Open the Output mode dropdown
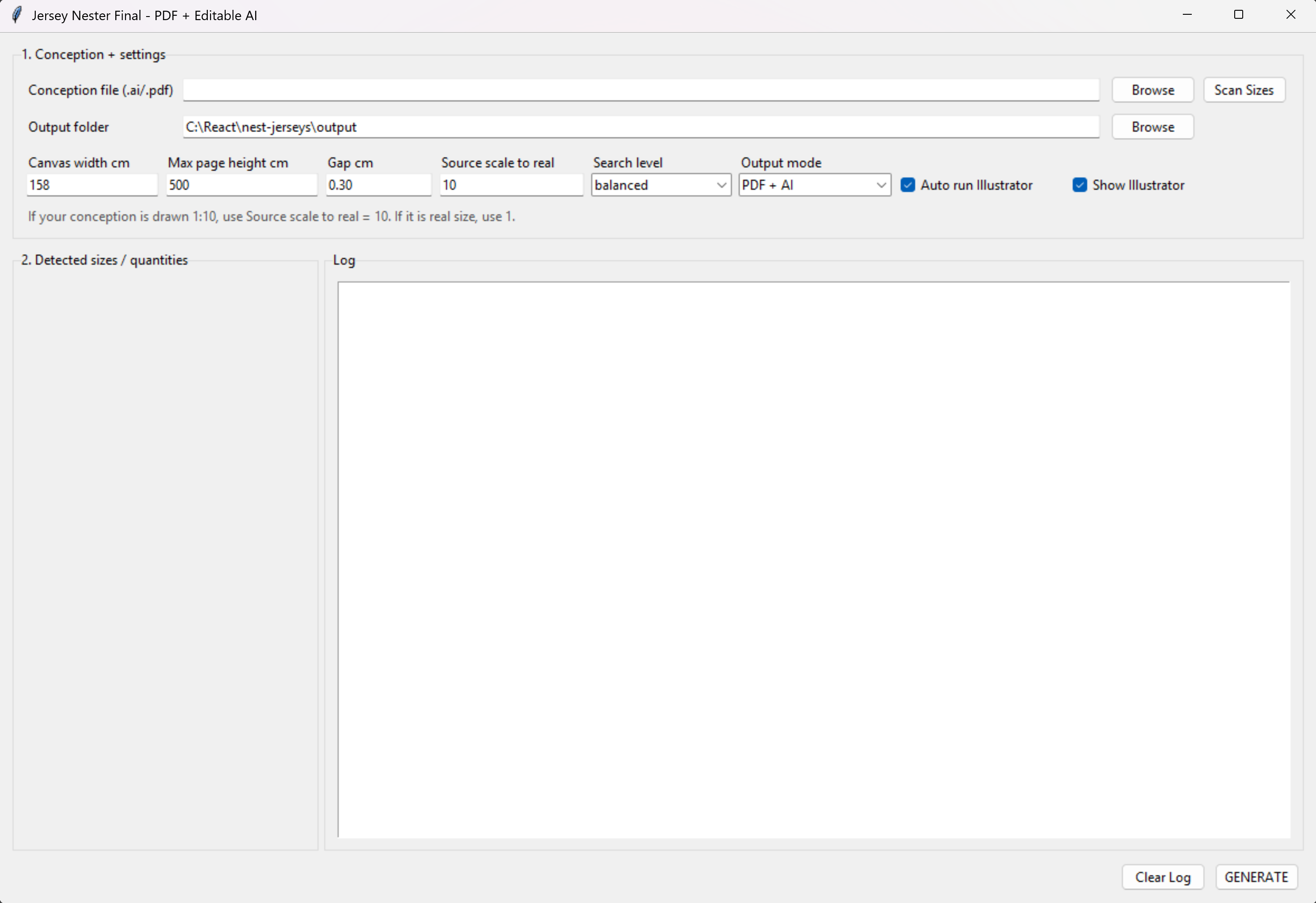 tap(814, 185)
